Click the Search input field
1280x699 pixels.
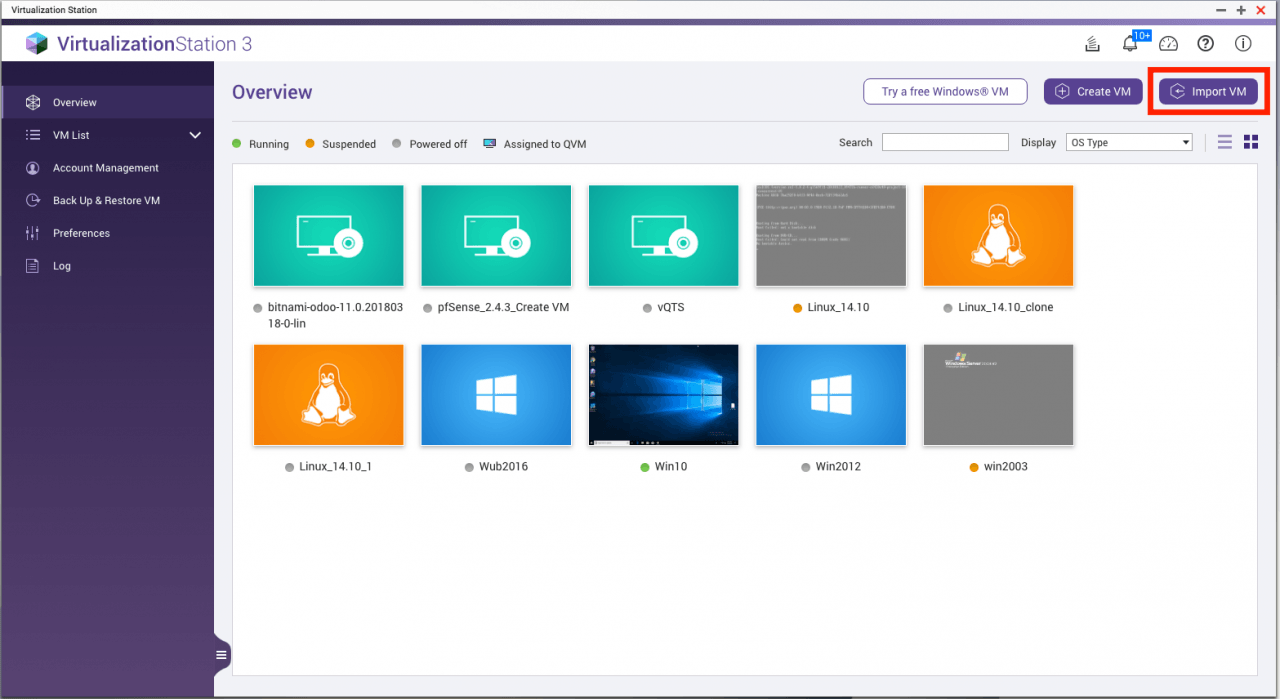click(x=945, y=142)
